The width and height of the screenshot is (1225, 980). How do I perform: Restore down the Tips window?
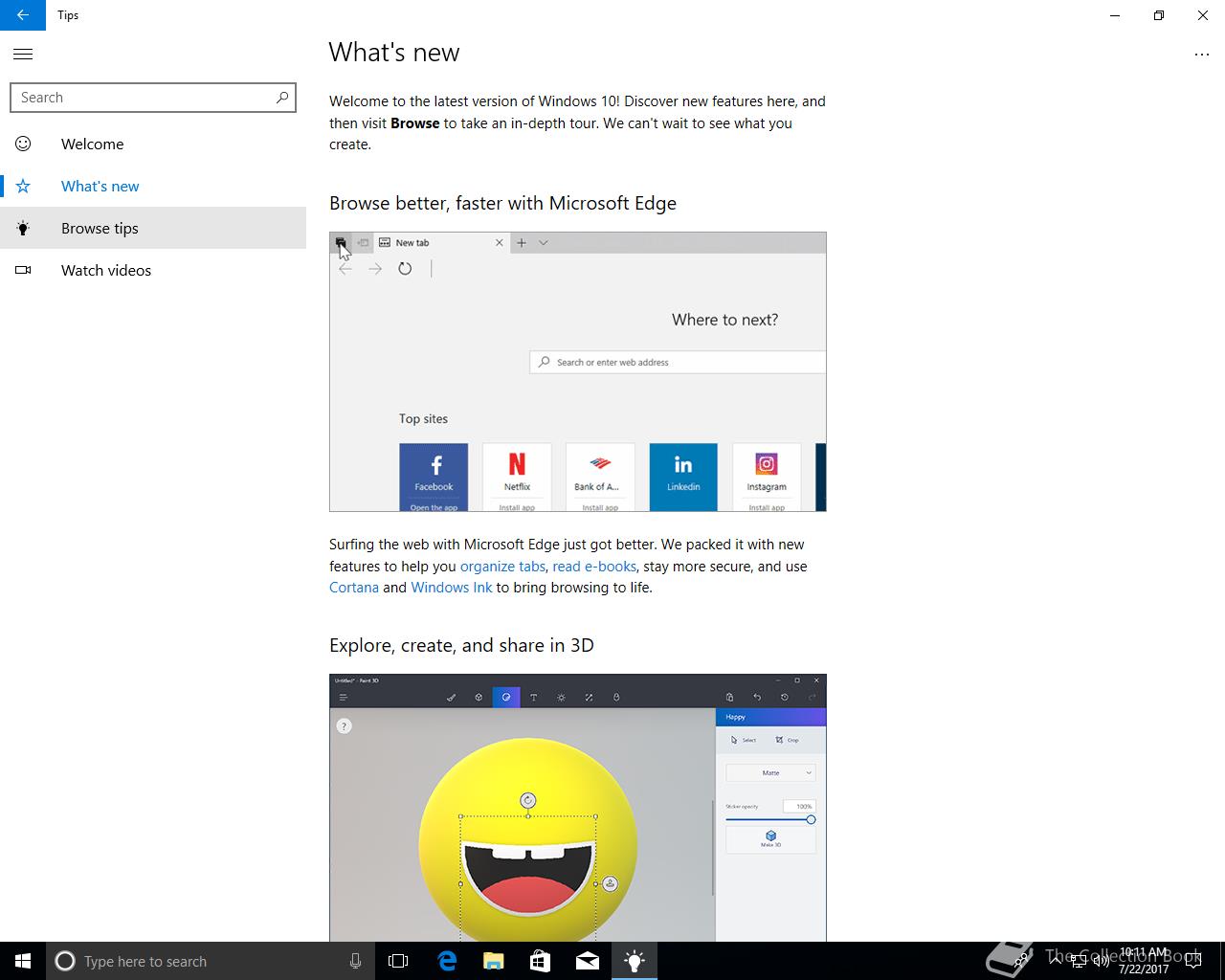1159,15
